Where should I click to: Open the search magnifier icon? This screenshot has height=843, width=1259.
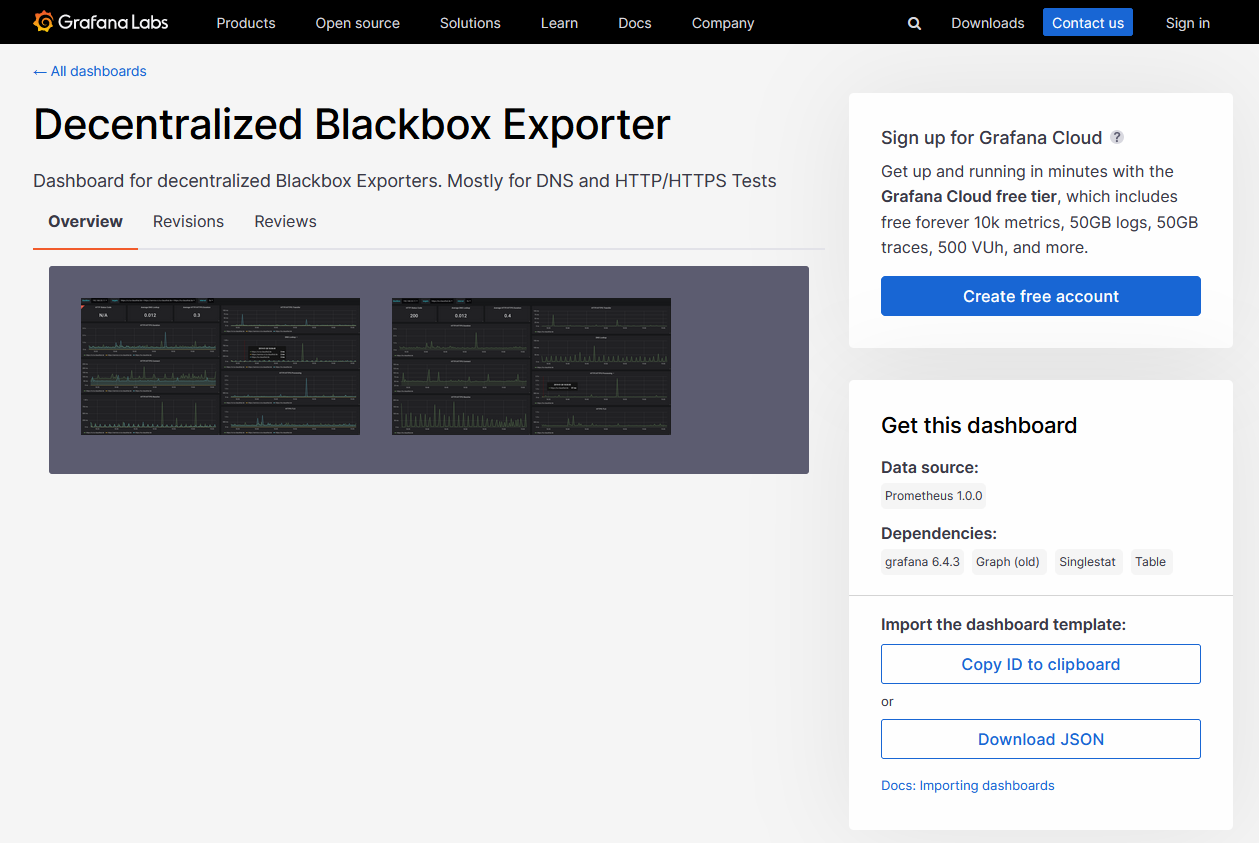click(x=914, y=23)
